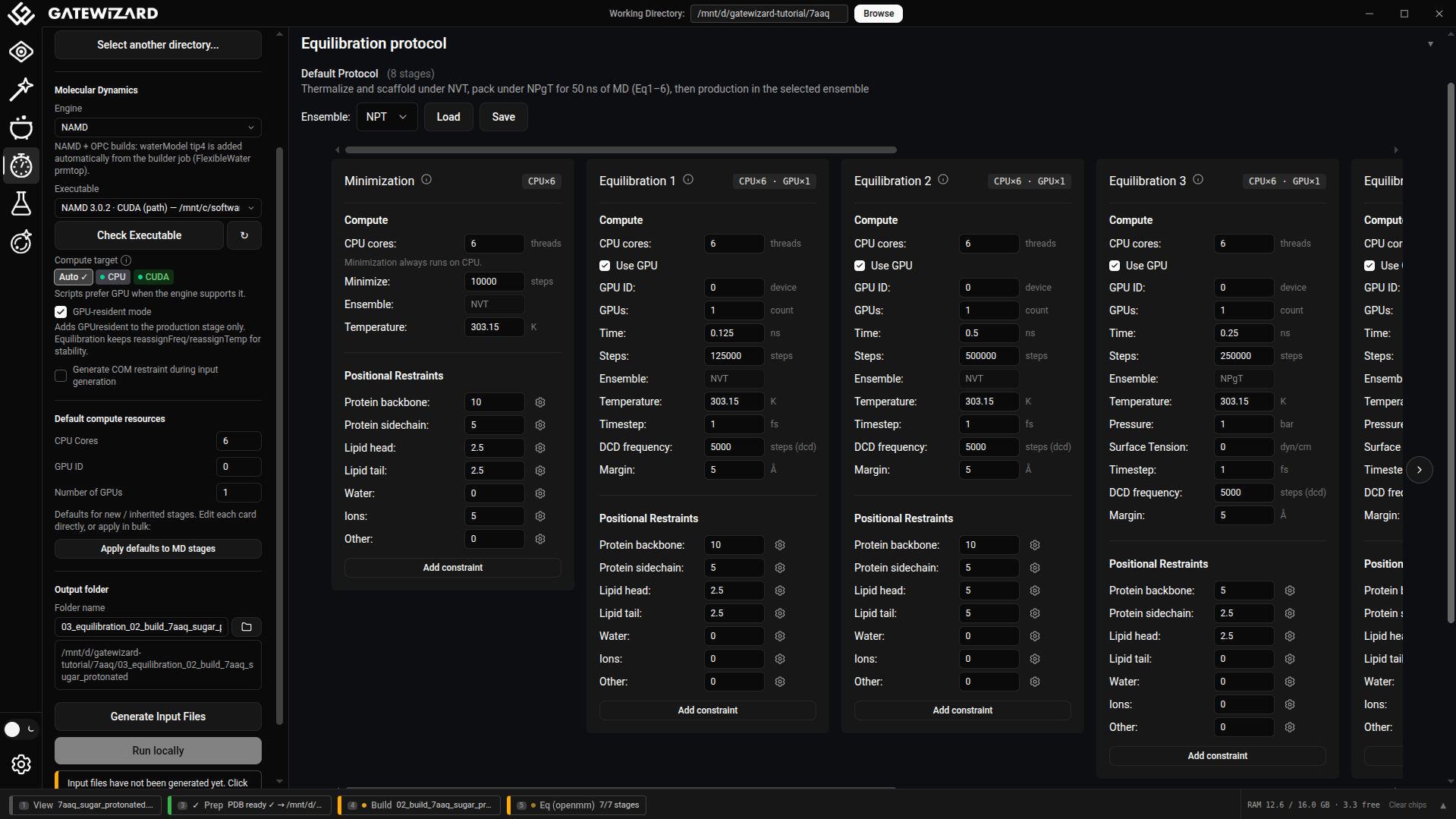
Task: Enable Generate COM restraint during input generation
Action: [61, 376]
